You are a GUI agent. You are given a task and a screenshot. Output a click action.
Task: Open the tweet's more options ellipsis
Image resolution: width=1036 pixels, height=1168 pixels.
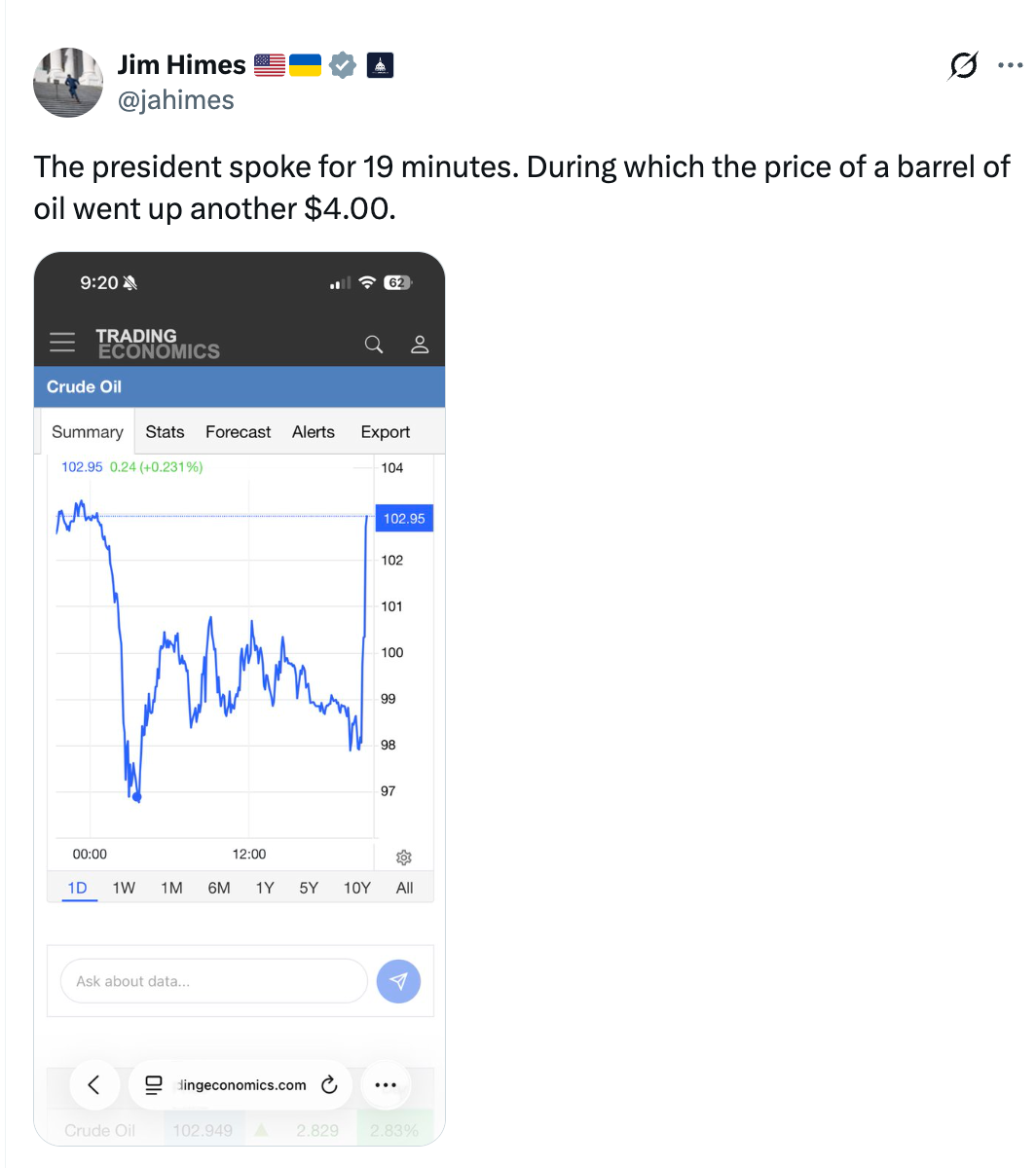[1011, 66]
